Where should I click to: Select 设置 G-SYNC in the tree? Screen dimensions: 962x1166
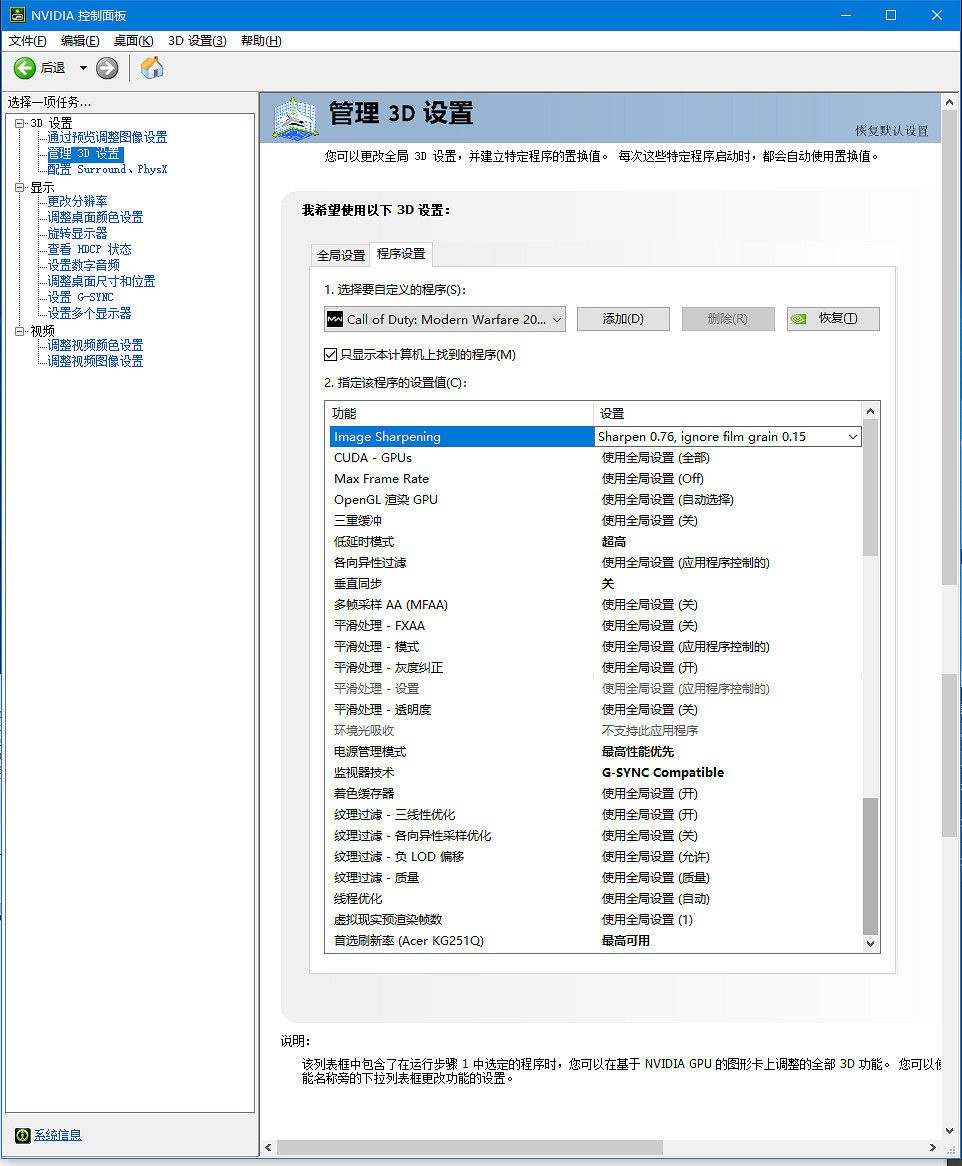pos(80,297)
